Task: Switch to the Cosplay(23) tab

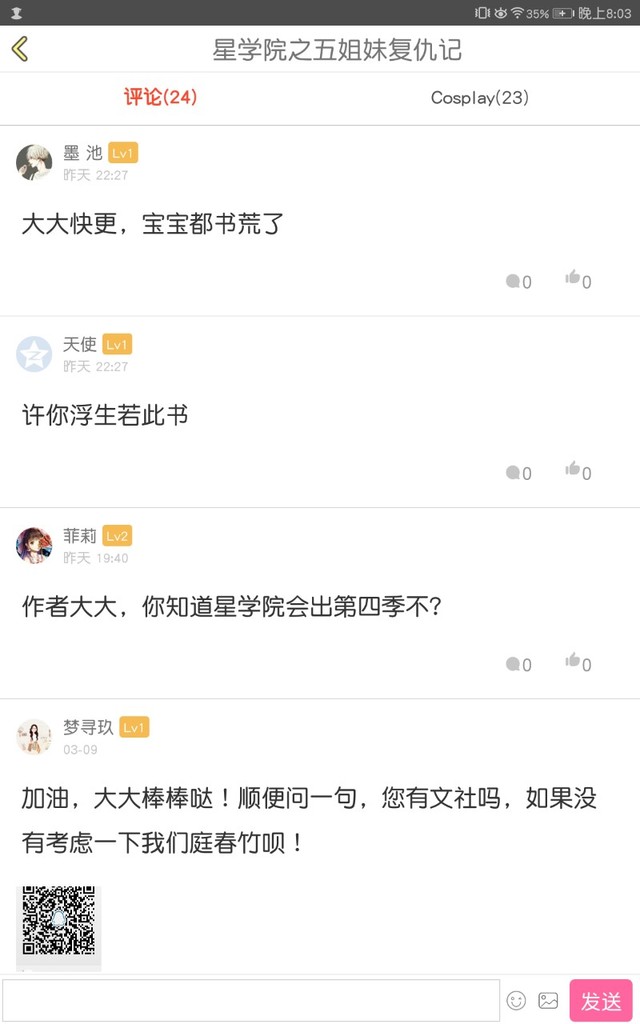Action: (x=479, y=97)
